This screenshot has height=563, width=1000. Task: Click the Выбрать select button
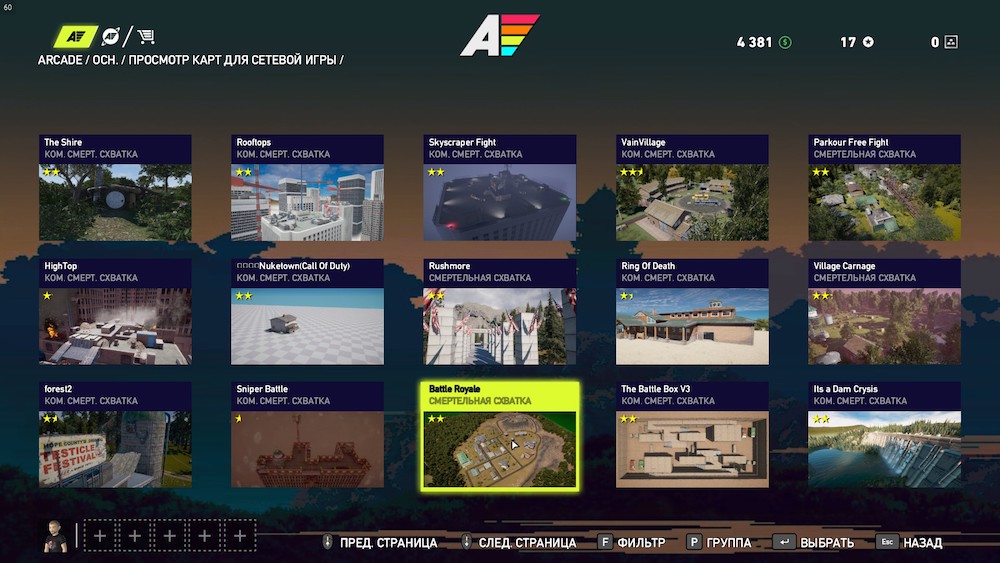813,543
